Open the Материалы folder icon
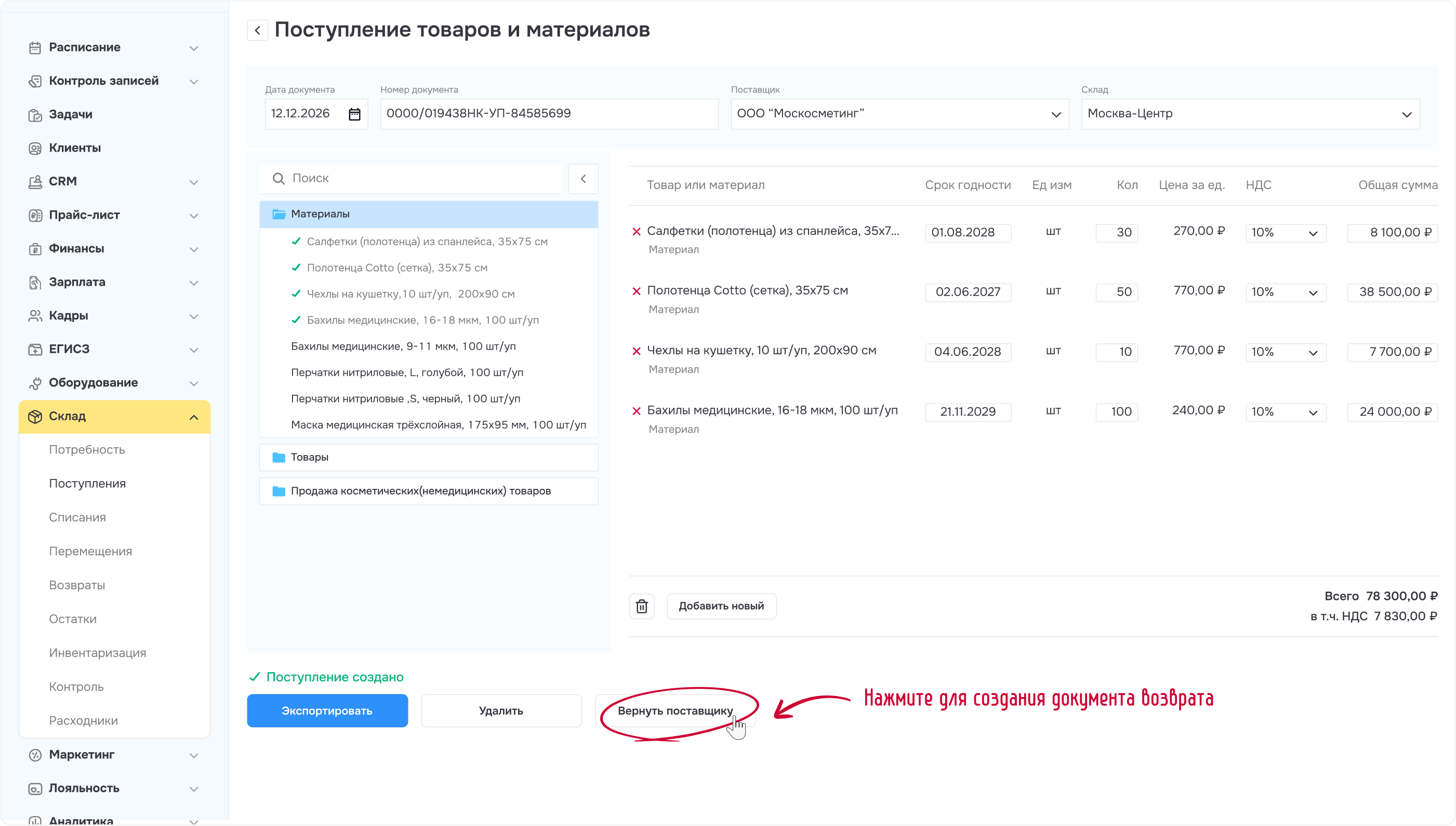The width and height of the screenshot is (1456, 826). (x=279, y=214)
